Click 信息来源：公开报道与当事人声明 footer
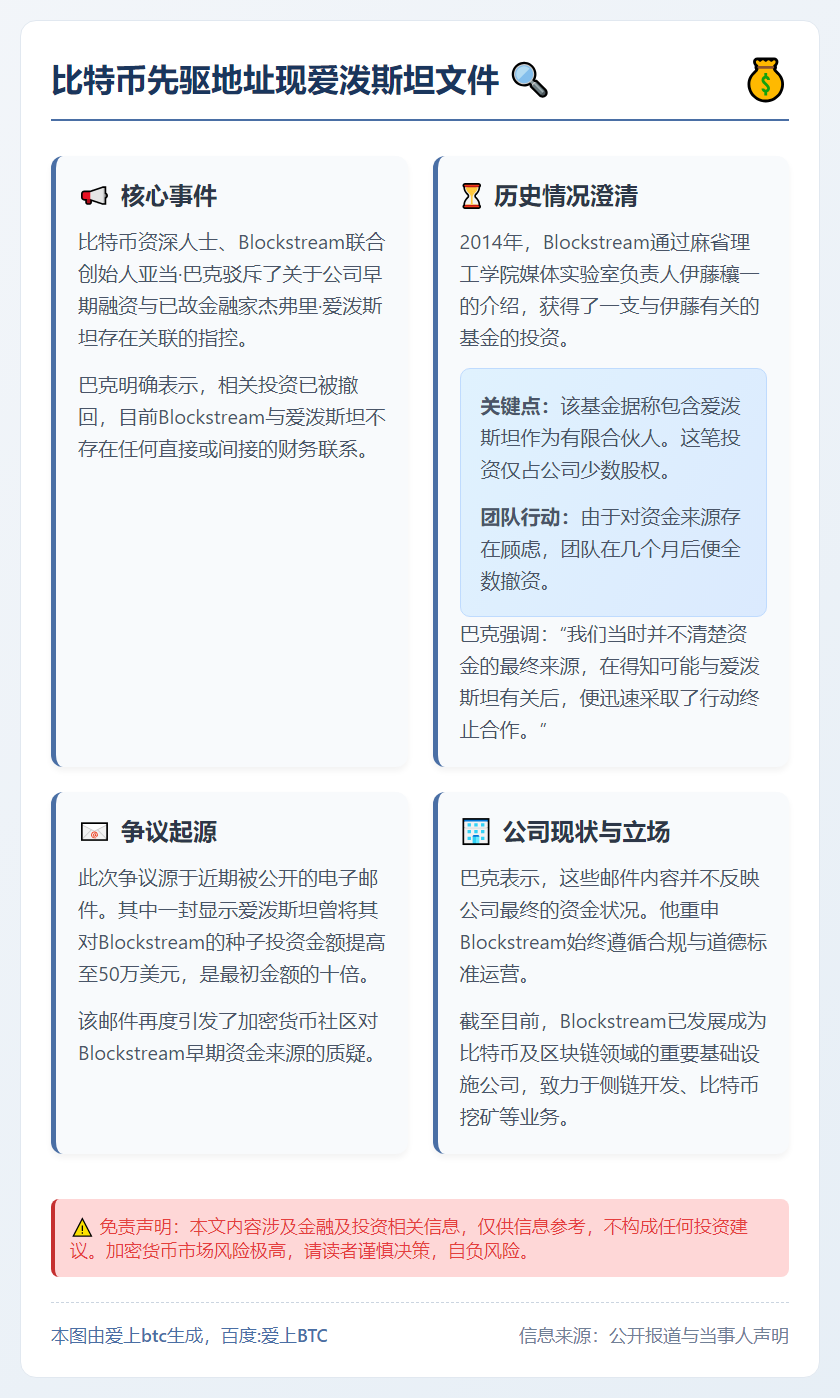 pos(654,1336)
